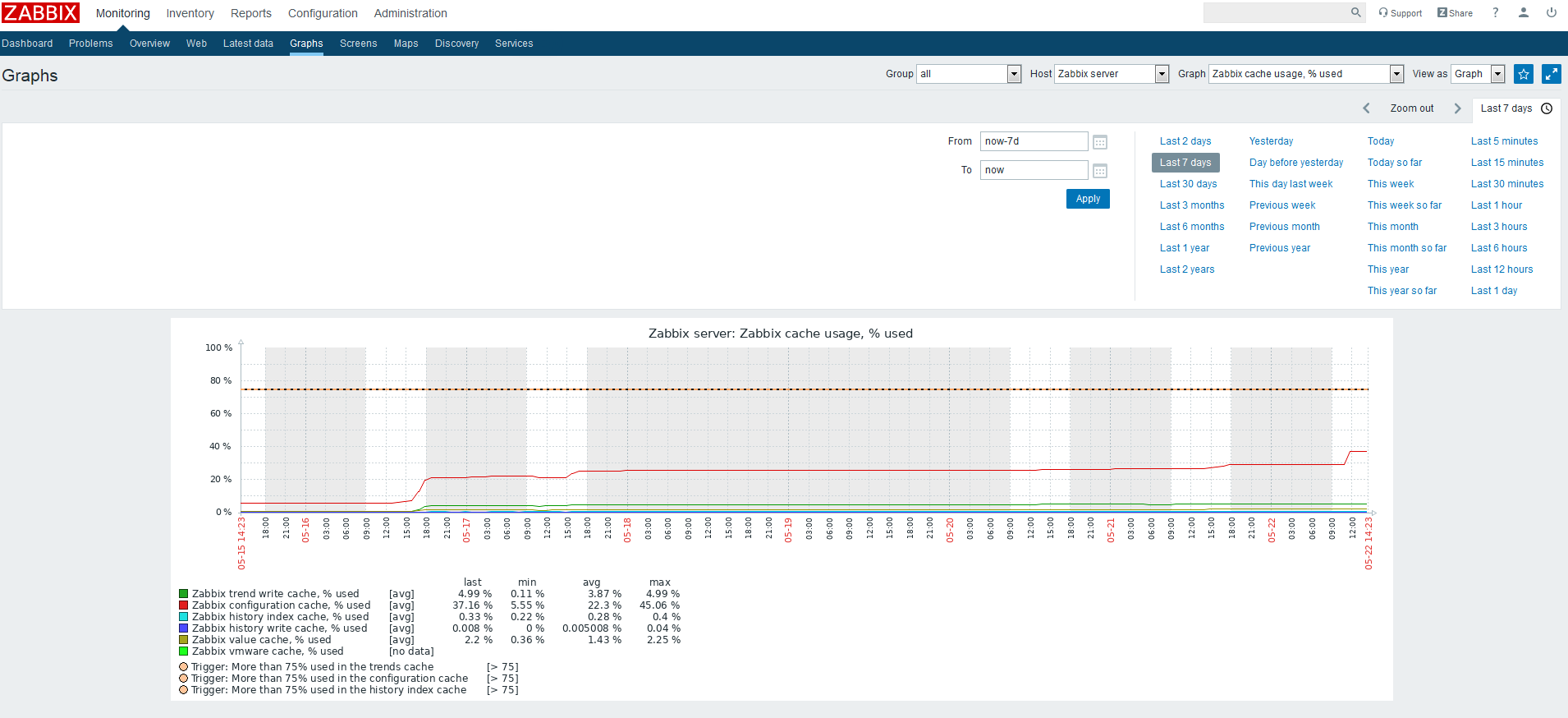Click the Zabbix logo
Screen dimensions: 1568x718
(40, 13)
